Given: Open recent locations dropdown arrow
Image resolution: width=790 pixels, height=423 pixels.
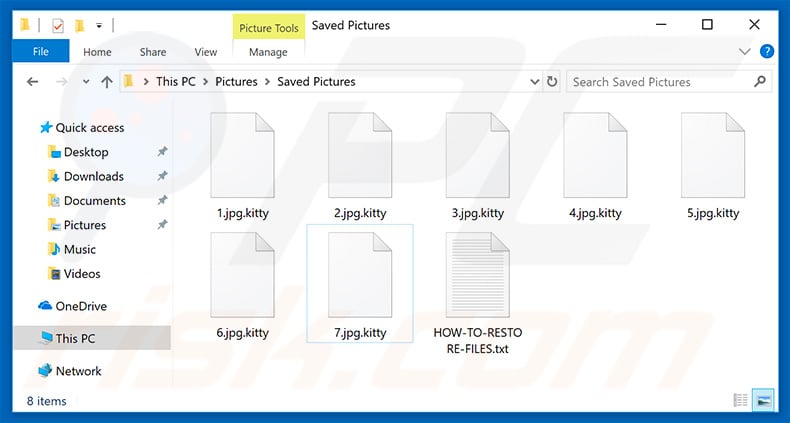Looking at the screenshot, I should pos(86,82).
